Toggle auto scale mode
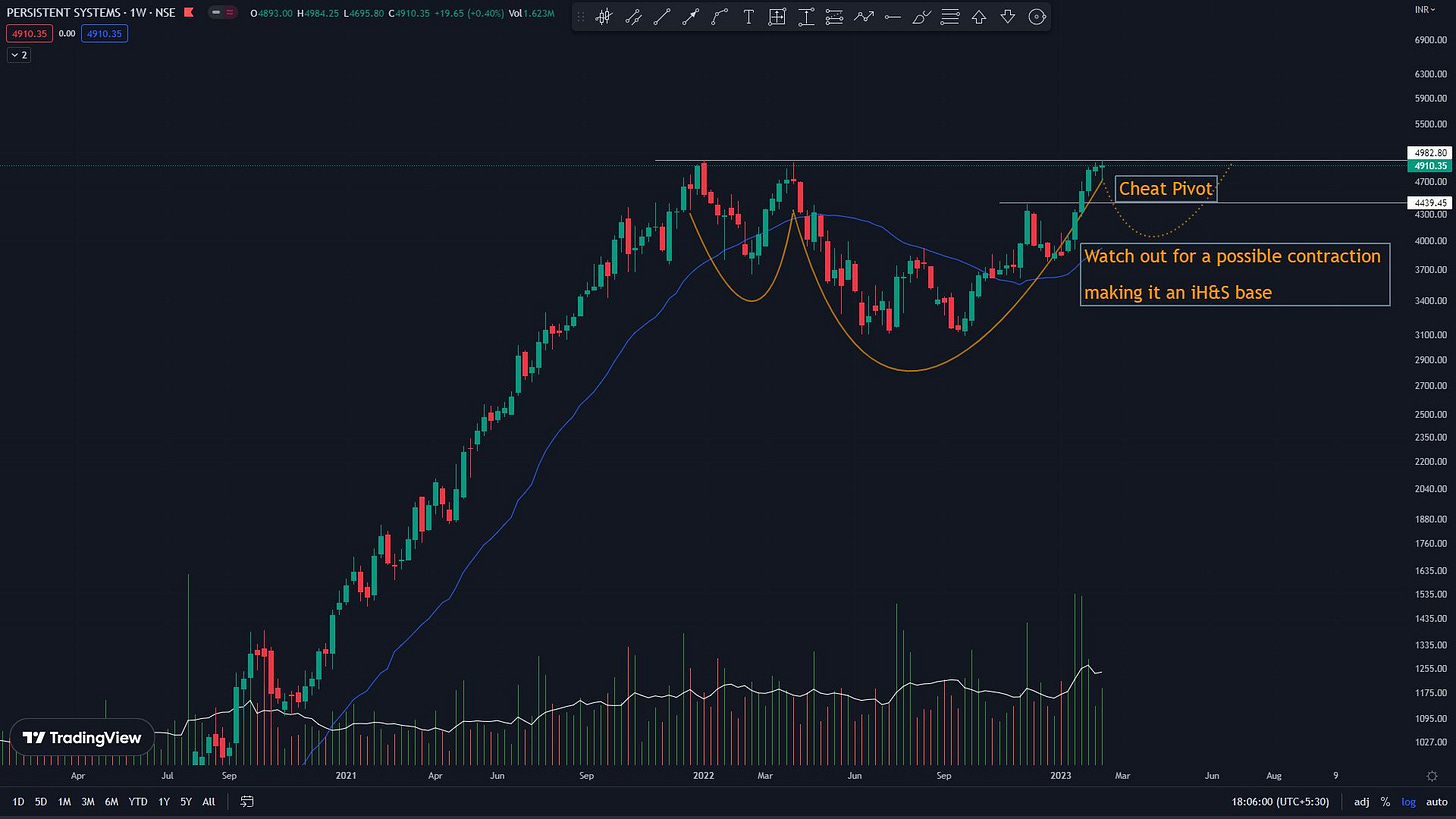The width and height of the screenshot is (1456, 819). [1436, 801]
